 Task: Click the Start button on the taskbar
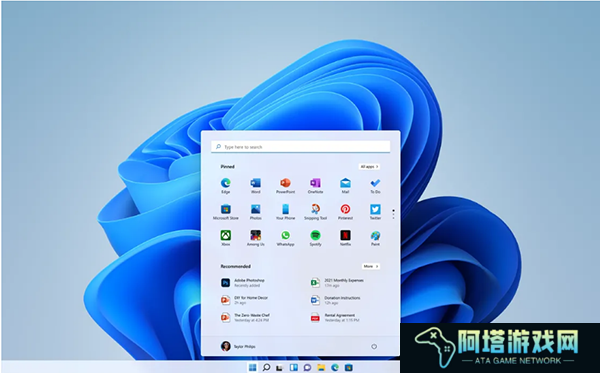click(x=253, y=368)
